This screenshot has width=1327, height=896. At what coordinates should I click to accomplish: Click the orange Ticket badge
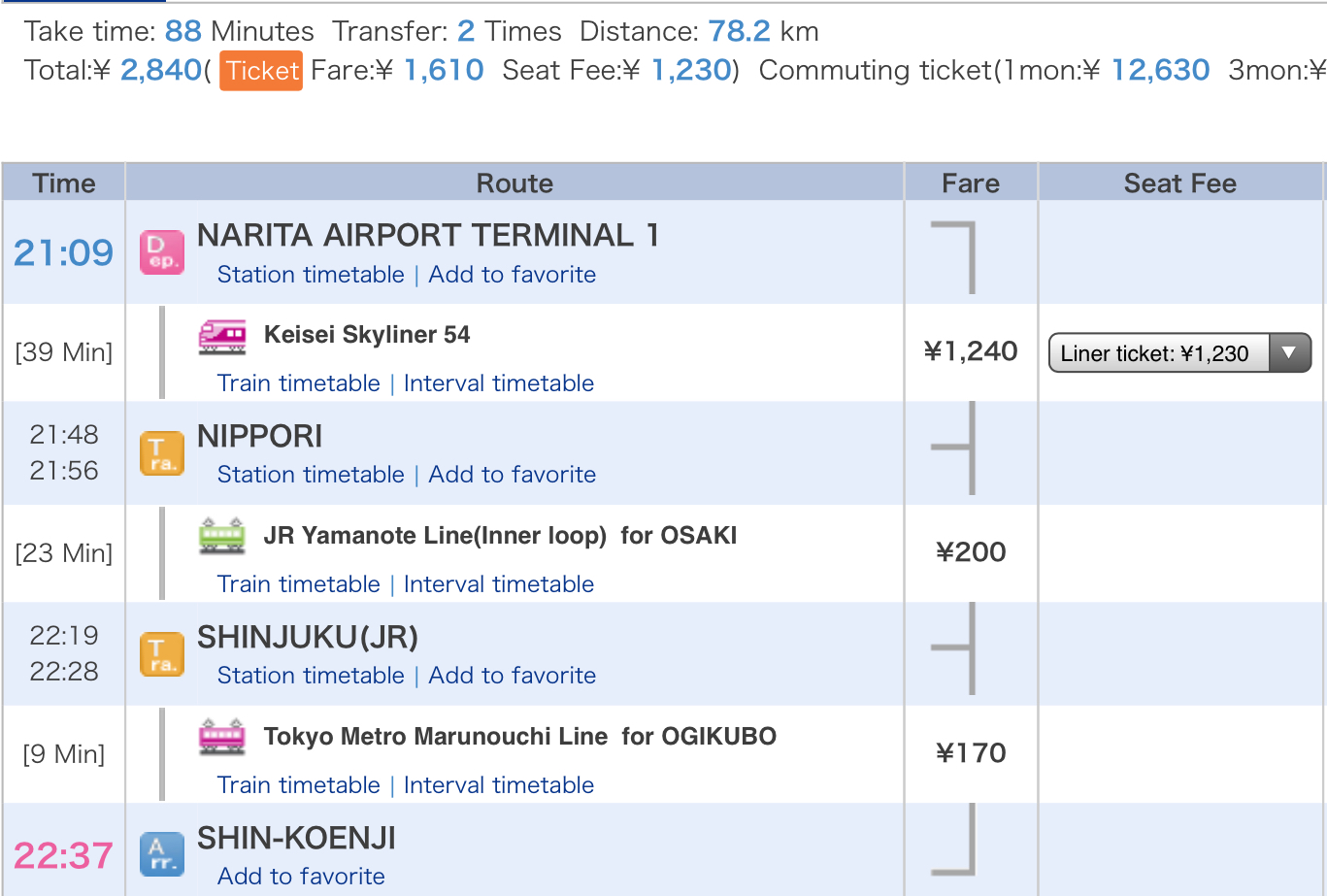261,71
